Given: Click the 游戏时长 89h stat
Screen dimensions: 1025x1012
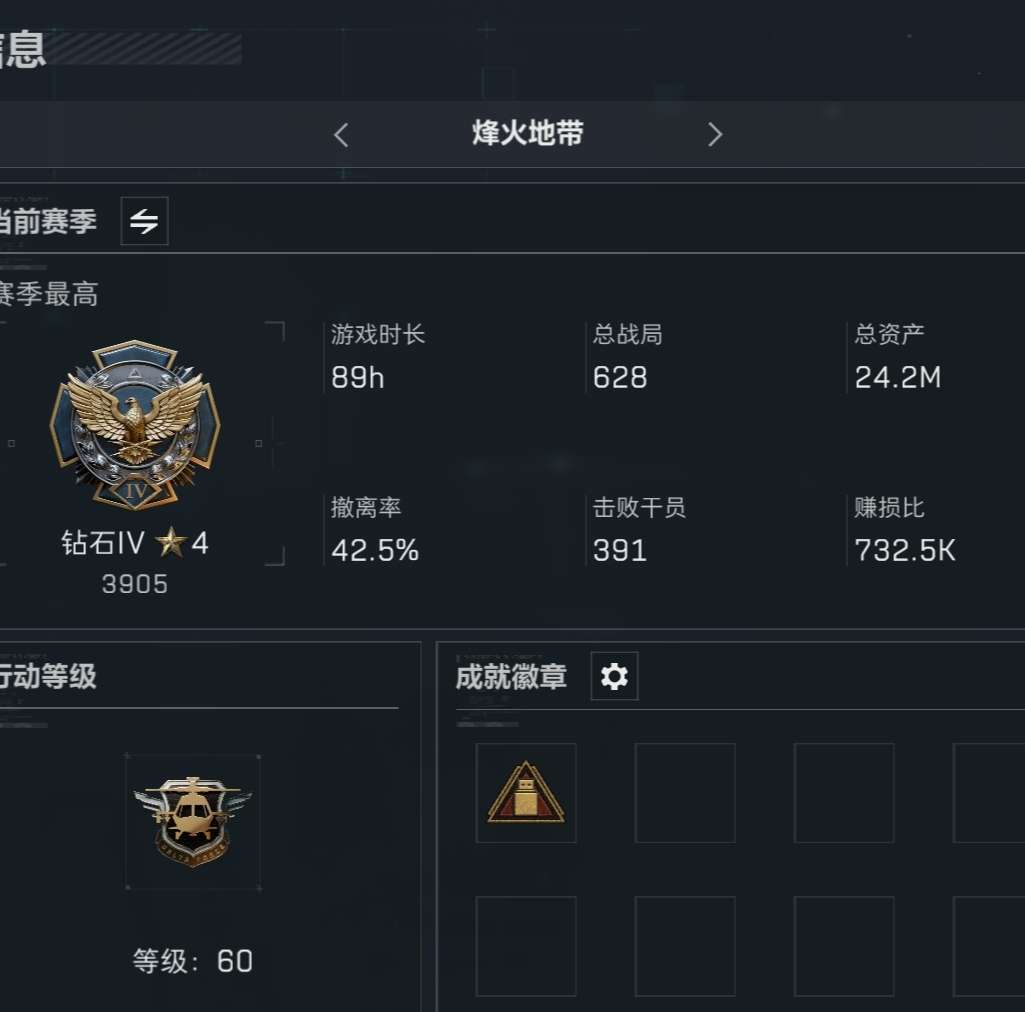Looking at the screenshot, I should point(378,357).
